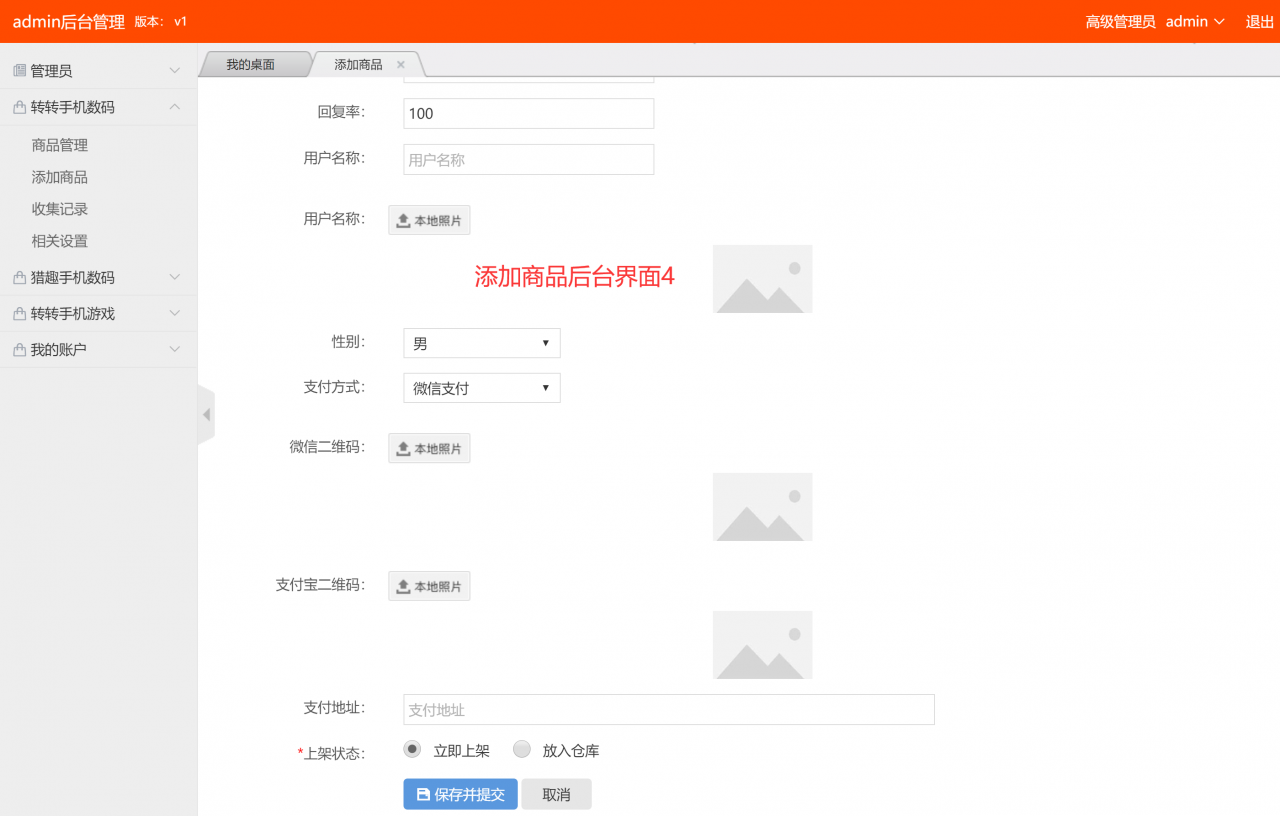Expand the 转转手机游戏 menu chevron
The height and width of the screenshot is (816, 1280).
pos(175,314)
